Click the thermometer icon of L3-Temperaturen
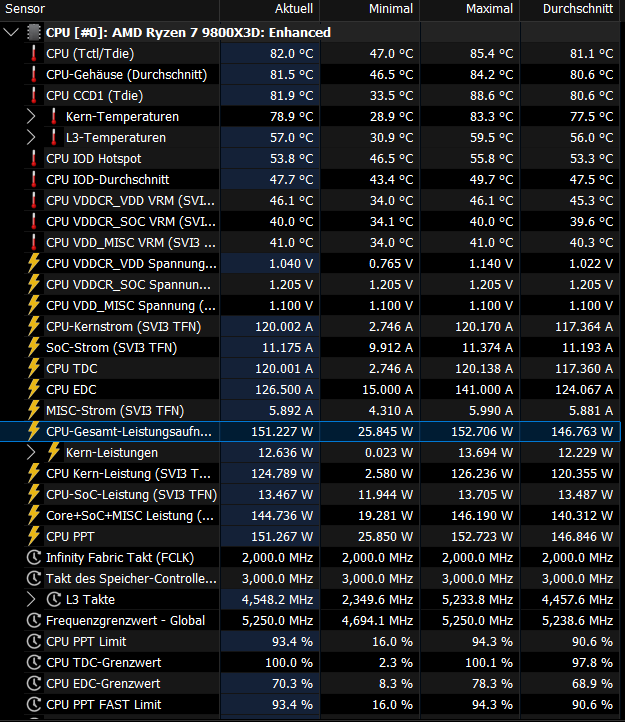This screenshot has height=722, width=625. point(53,137)
